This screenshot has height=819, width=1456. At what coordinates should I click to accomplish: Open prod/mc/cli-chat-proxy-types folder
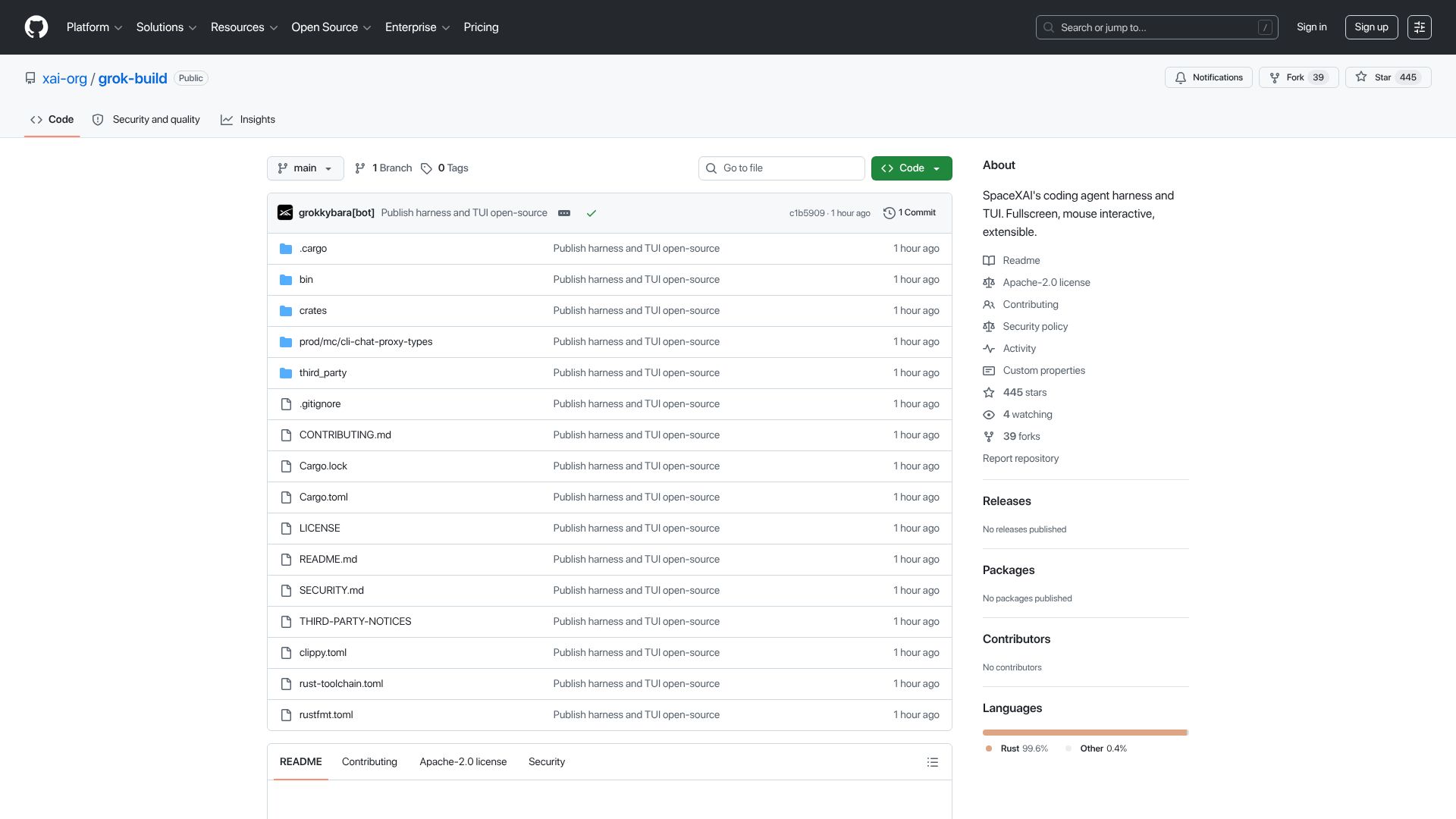coord(366,342)
